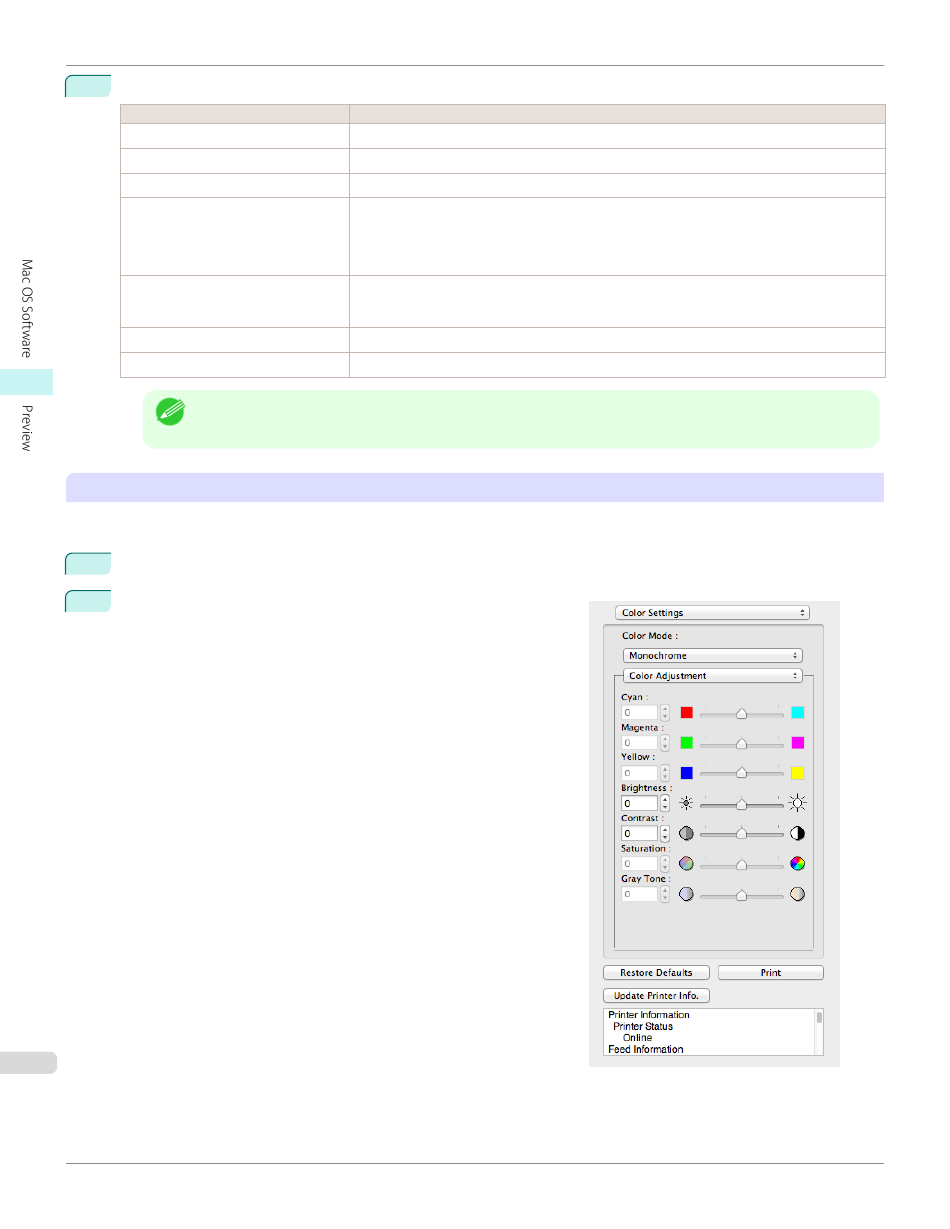Click the Gray Tone slider thumb
The image size is (950, 1229).
click(742, 895)
